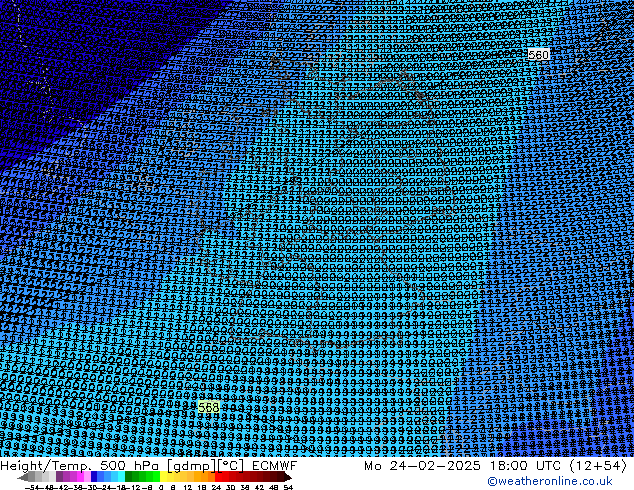Click the Height/Temp. 500 hPa title text
634x490 pixels.
coord(81,466)
